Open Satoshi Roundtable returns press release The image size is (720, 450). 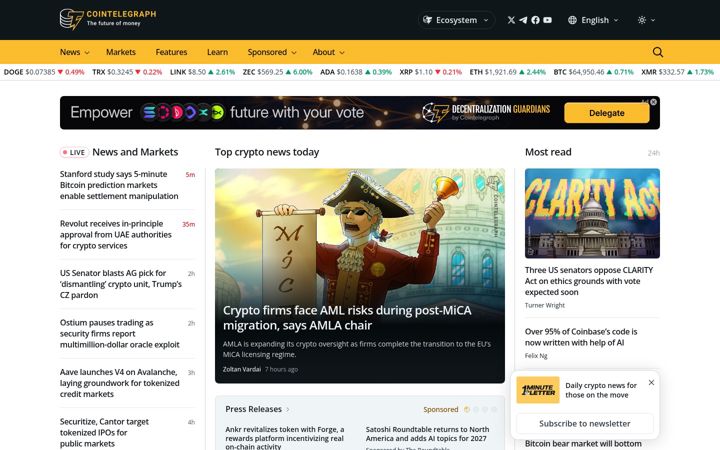tap(427, 433)
